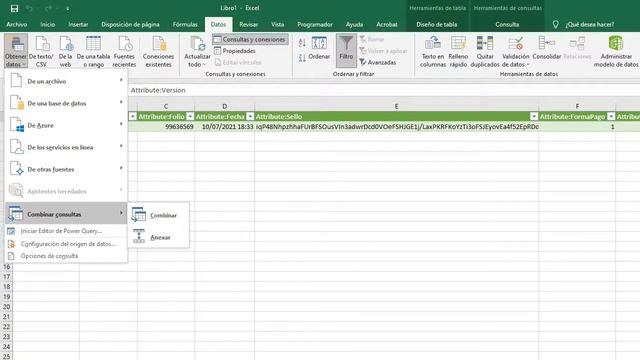Click the ¿Qué desea hacer? search box
Screen dimensions: 640x360
pos(589,24)
